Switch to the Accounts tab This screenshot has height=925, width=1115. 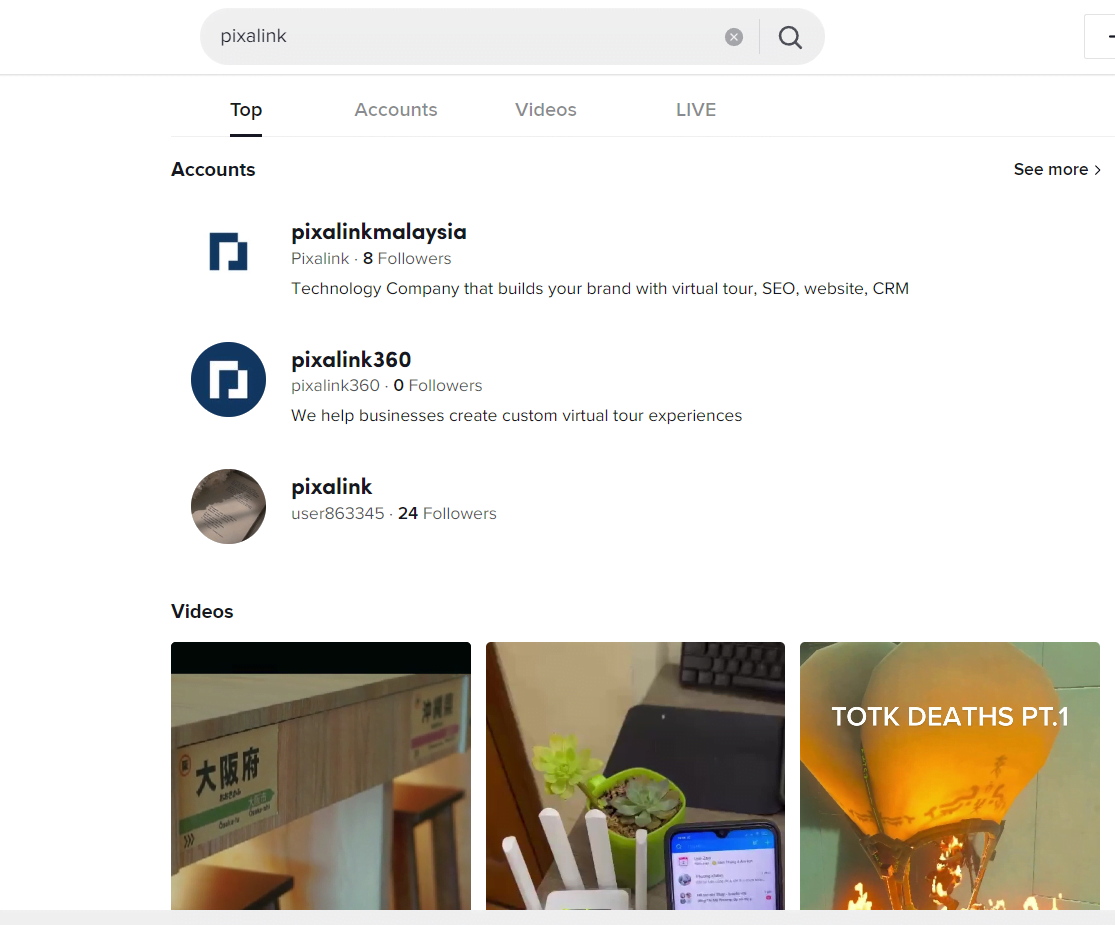395,110
